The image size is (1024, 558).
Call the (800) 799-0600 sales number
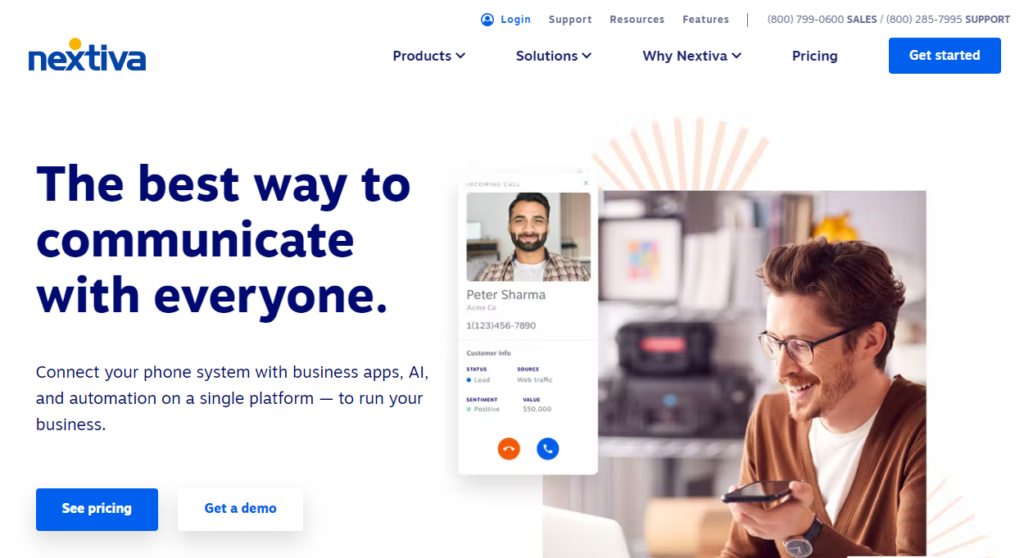point(822,20)
